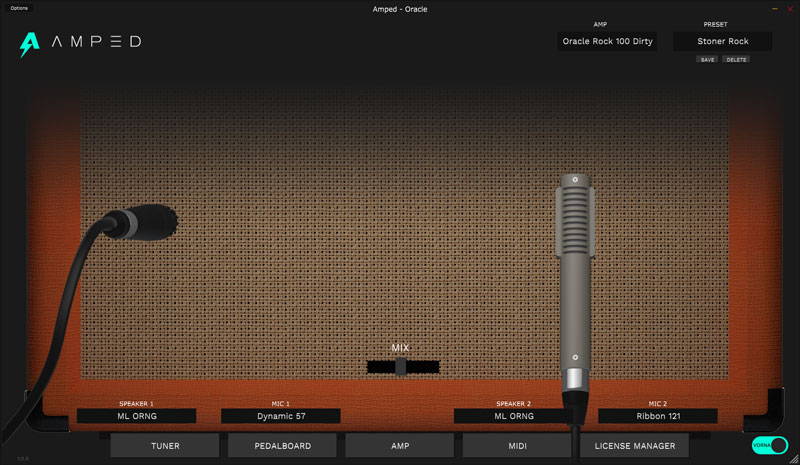
Task: Close the Amped - Oracle window
Action: click(790, 9)
